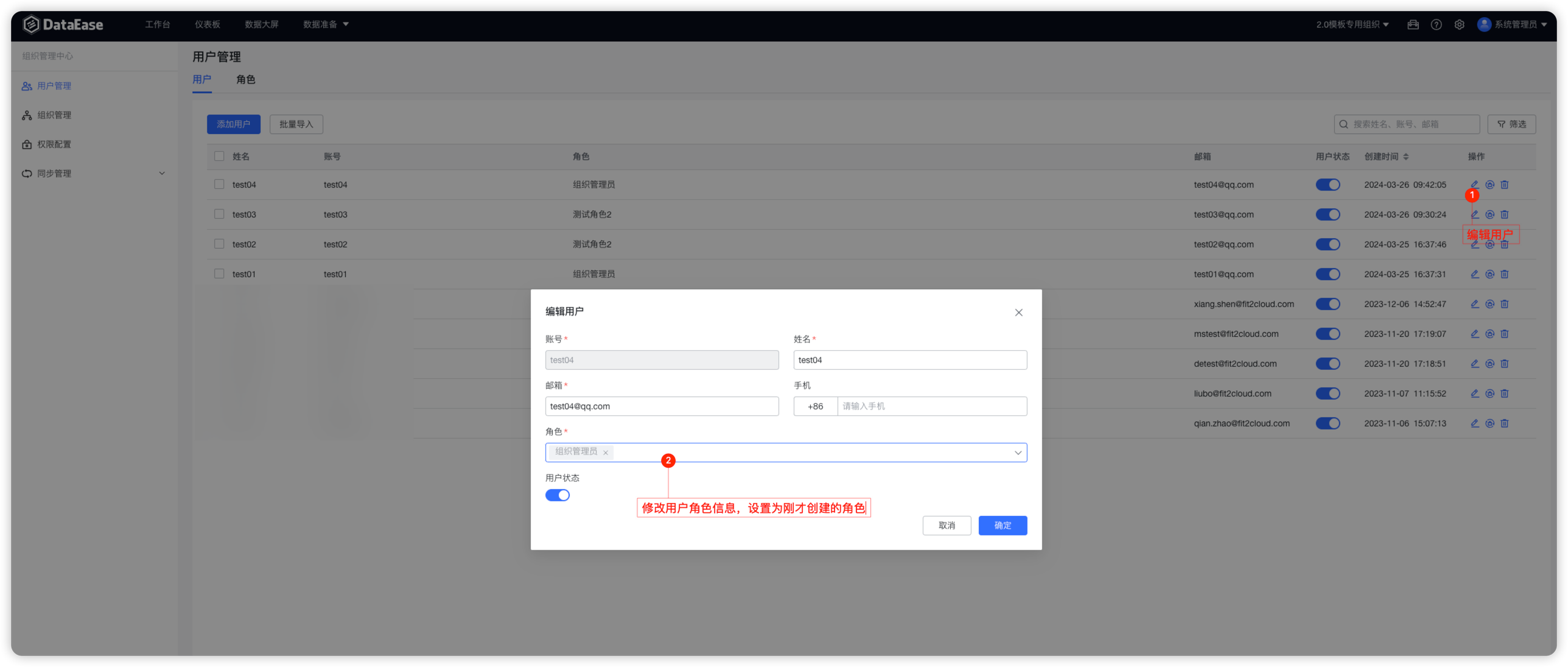Click the 取消 button in the dialog

[947, 526]
